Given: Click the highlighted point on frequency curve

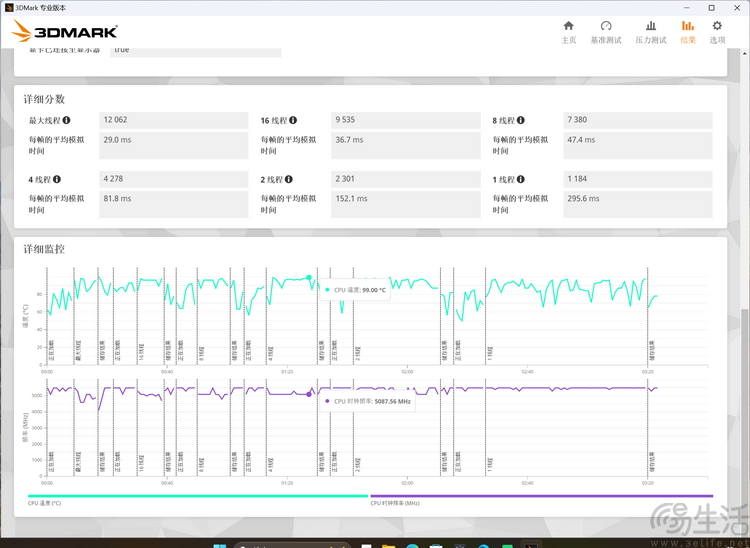Looking at the screenshot, I should 309,395.
